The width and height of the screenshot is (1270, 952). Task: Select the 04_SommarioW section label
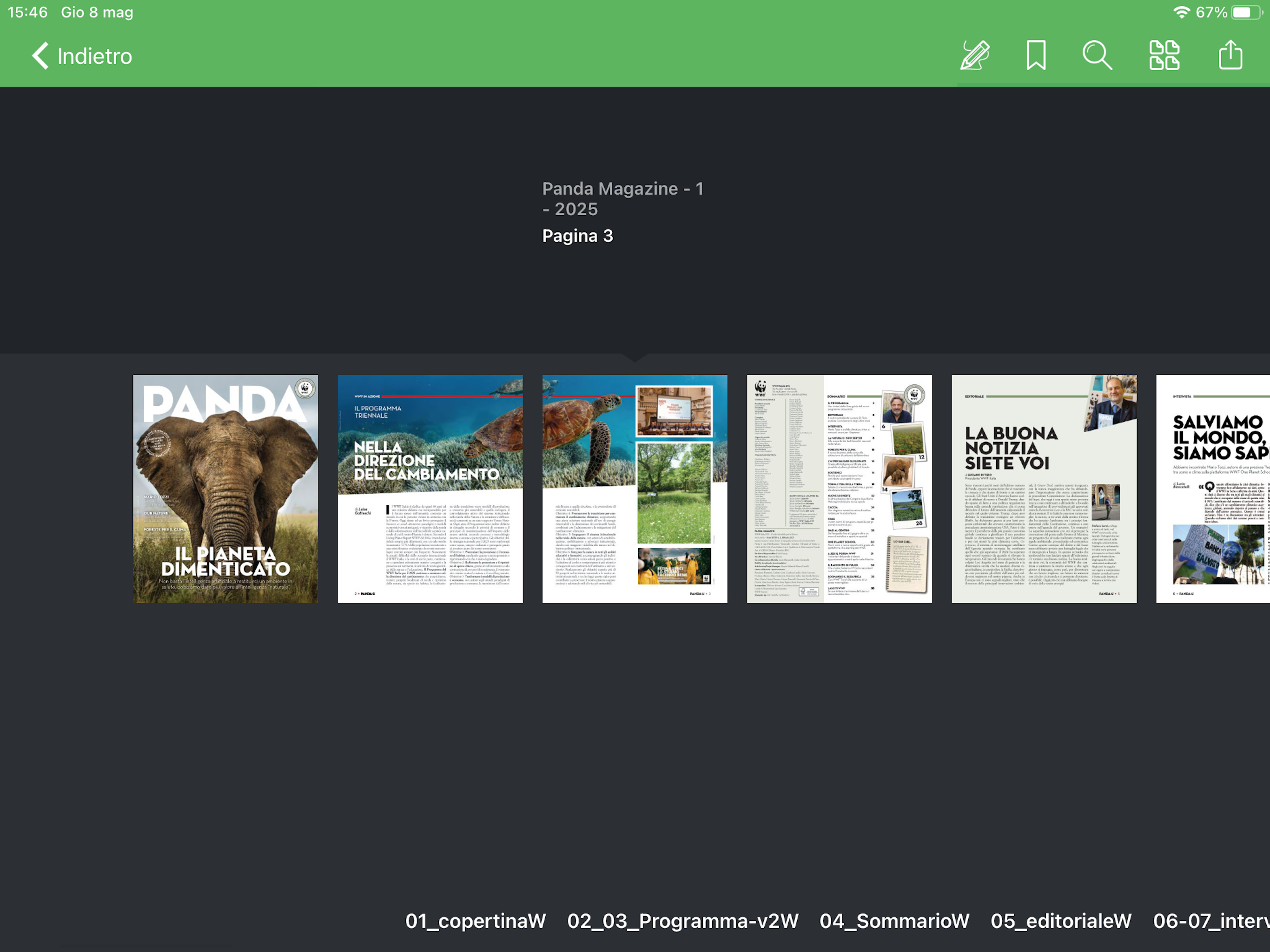click(x=894, y=921)
